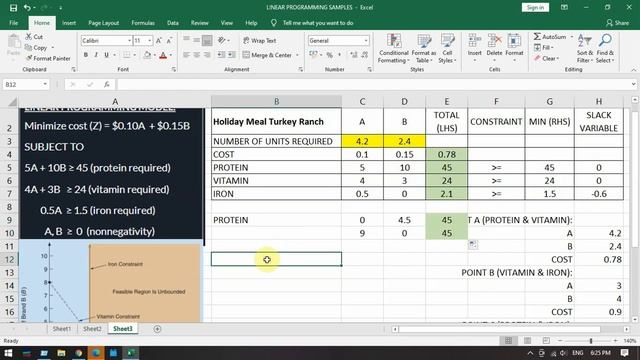Add a new sheet with plus icon

point(157,329)
